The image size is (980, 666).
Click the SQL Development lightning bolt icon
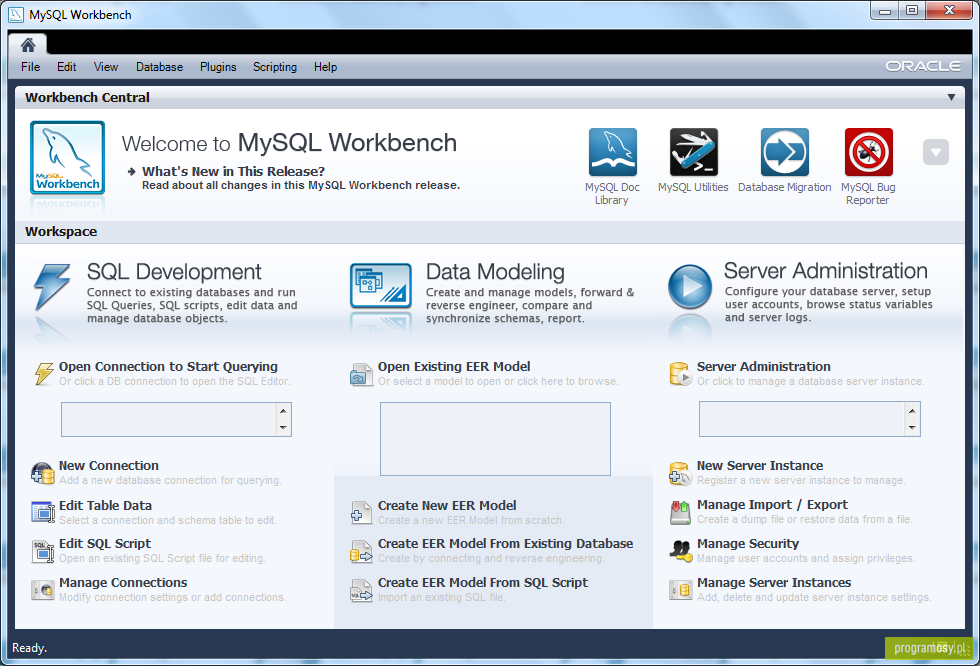[52, 287]
